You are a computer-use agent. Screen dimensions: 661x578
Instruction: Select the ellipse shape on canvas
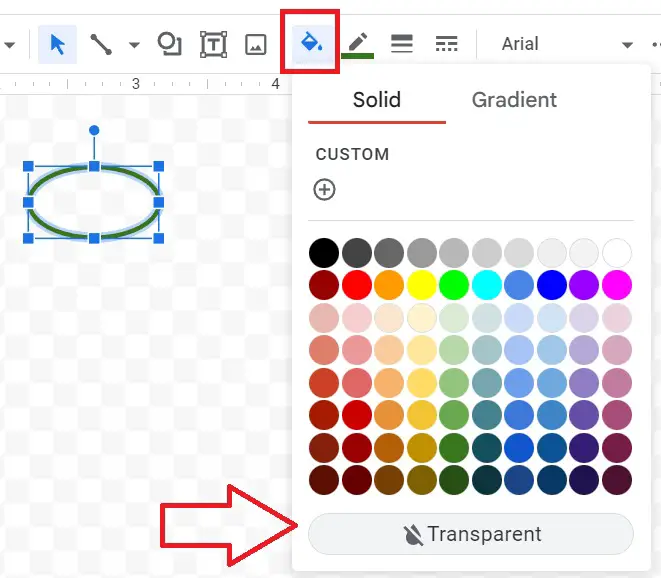click(x=94, y=202)
